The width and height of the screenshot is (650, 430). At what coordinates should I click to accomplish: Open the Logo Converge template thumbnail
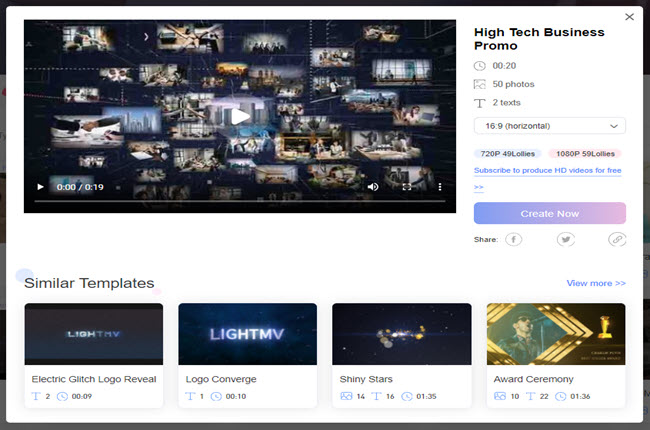coord(247,334)
